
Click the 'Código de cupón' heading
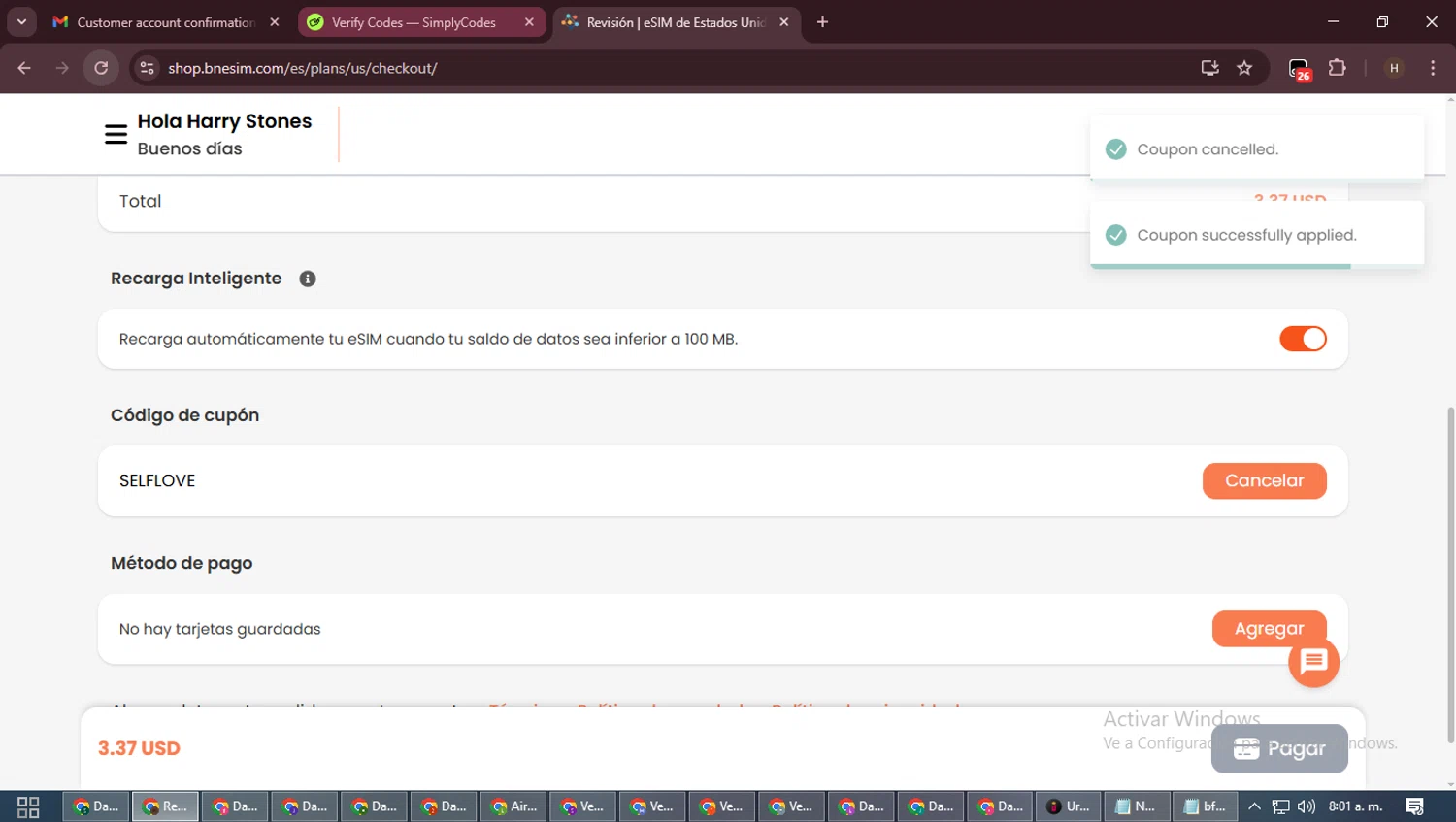(184, 415)
